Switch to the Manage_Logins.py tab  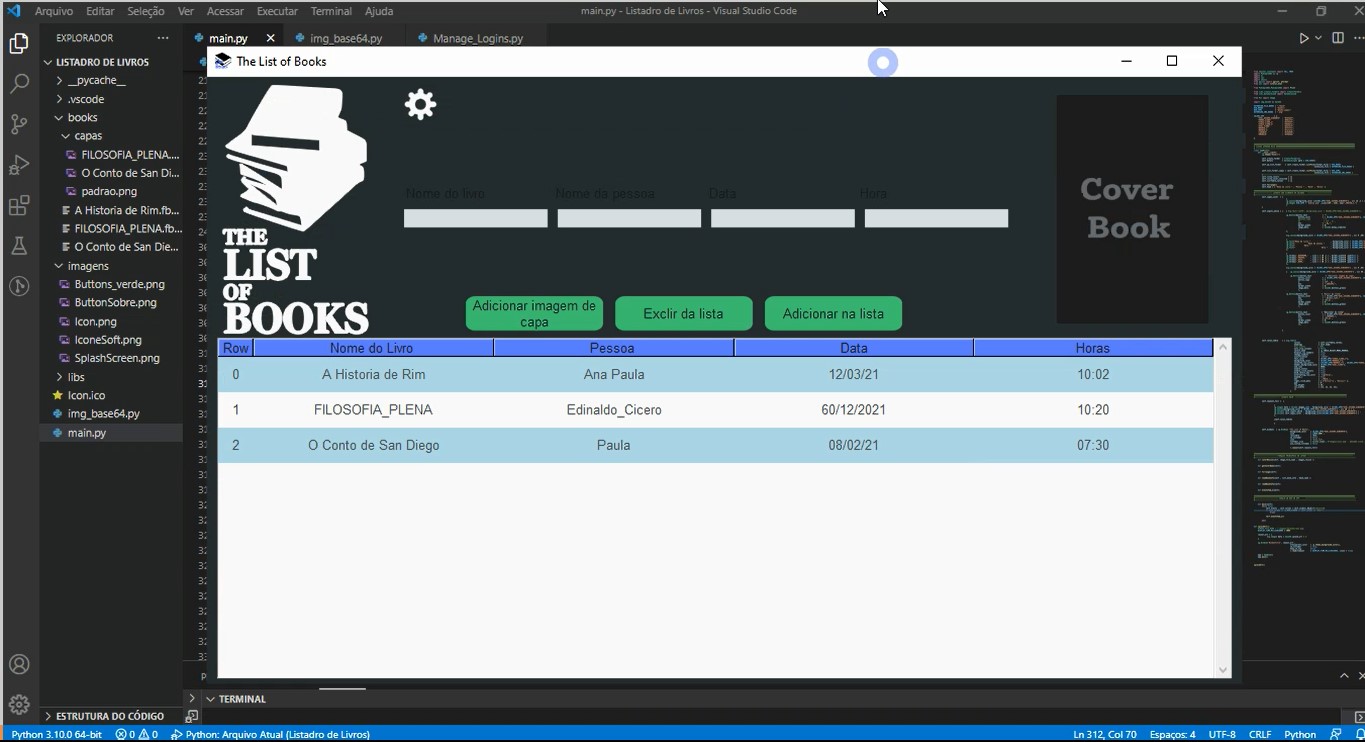(478, 38)
